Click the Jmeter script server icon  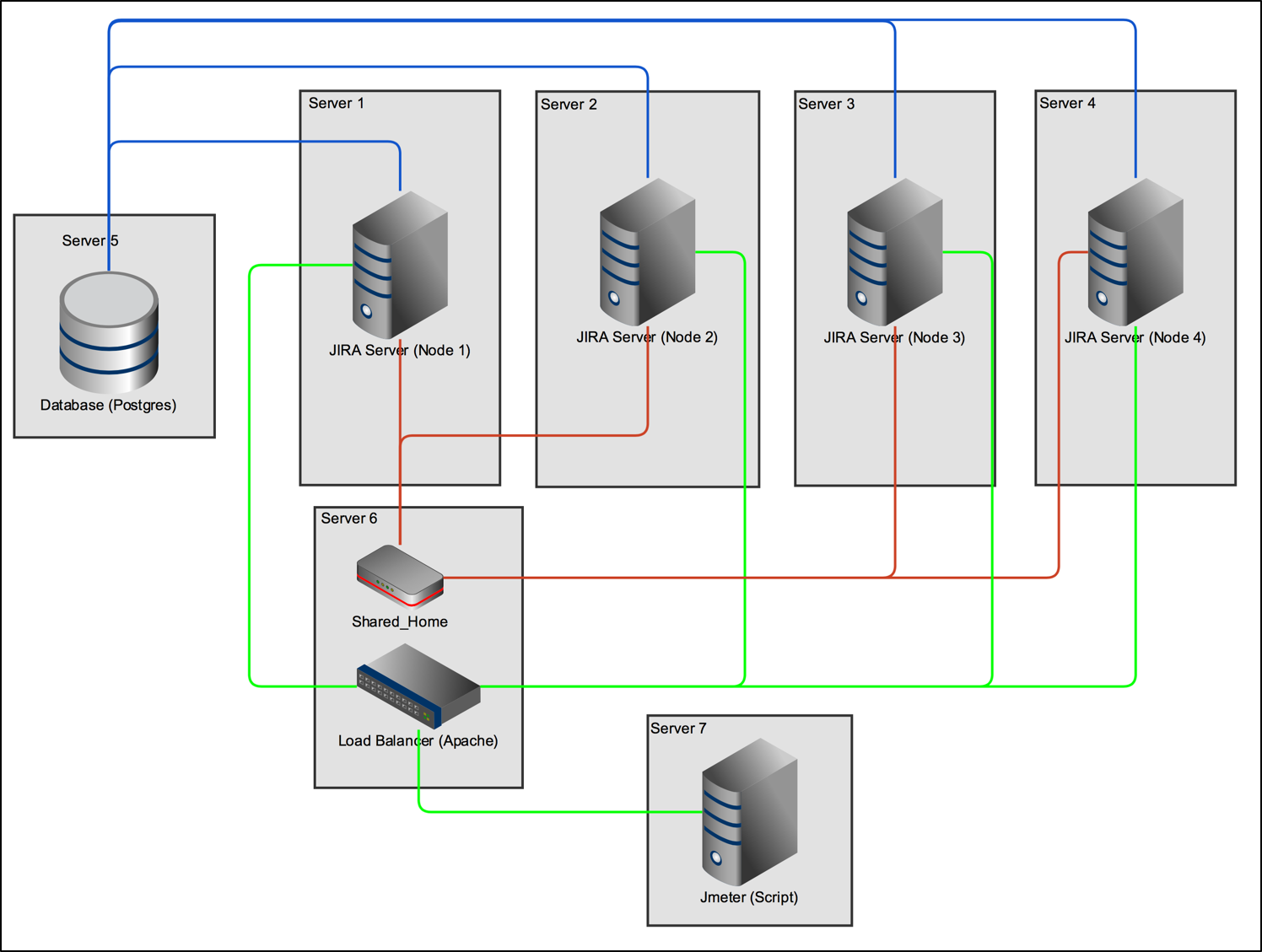pyautogui.click(x=749, y=812)
